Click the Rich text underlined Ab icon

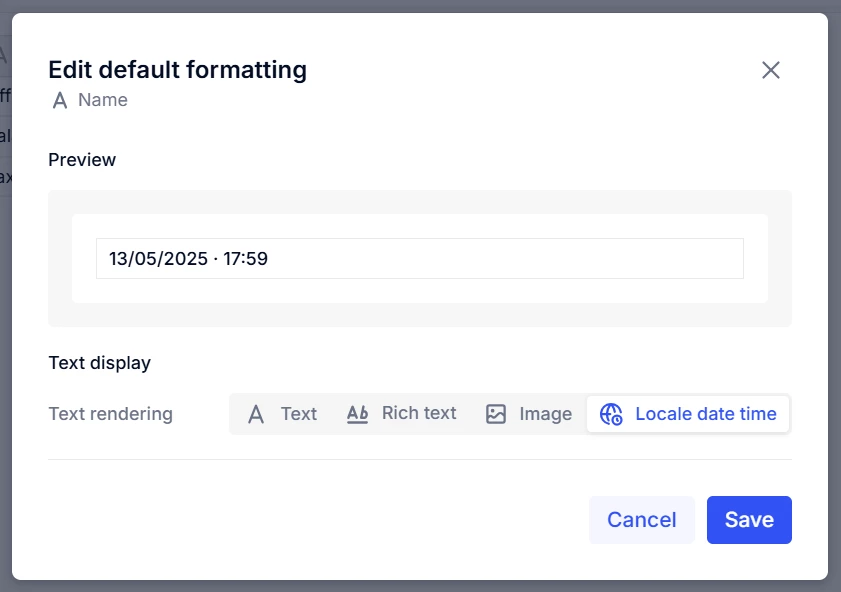(x=357, y=414)
